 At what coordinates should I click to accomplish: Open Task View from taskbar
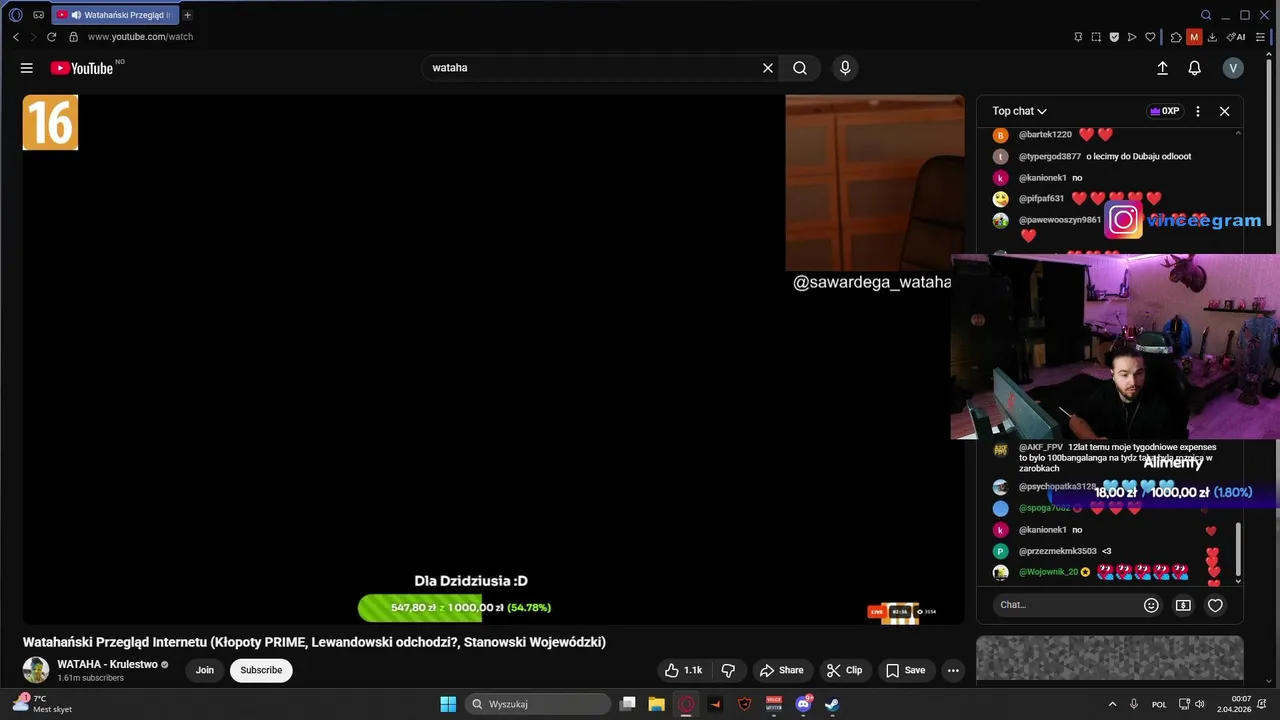pyautogui.click(x=628, y=704)
